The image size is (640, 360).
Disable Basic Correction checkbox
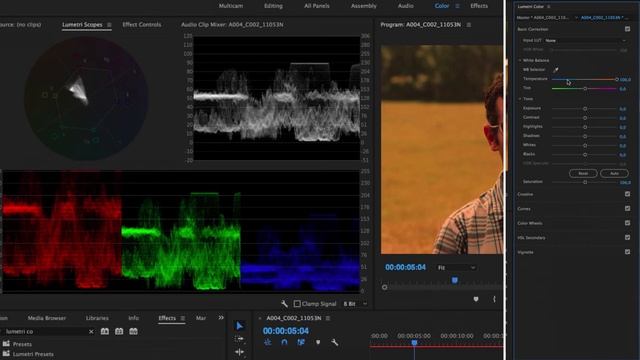627,29
